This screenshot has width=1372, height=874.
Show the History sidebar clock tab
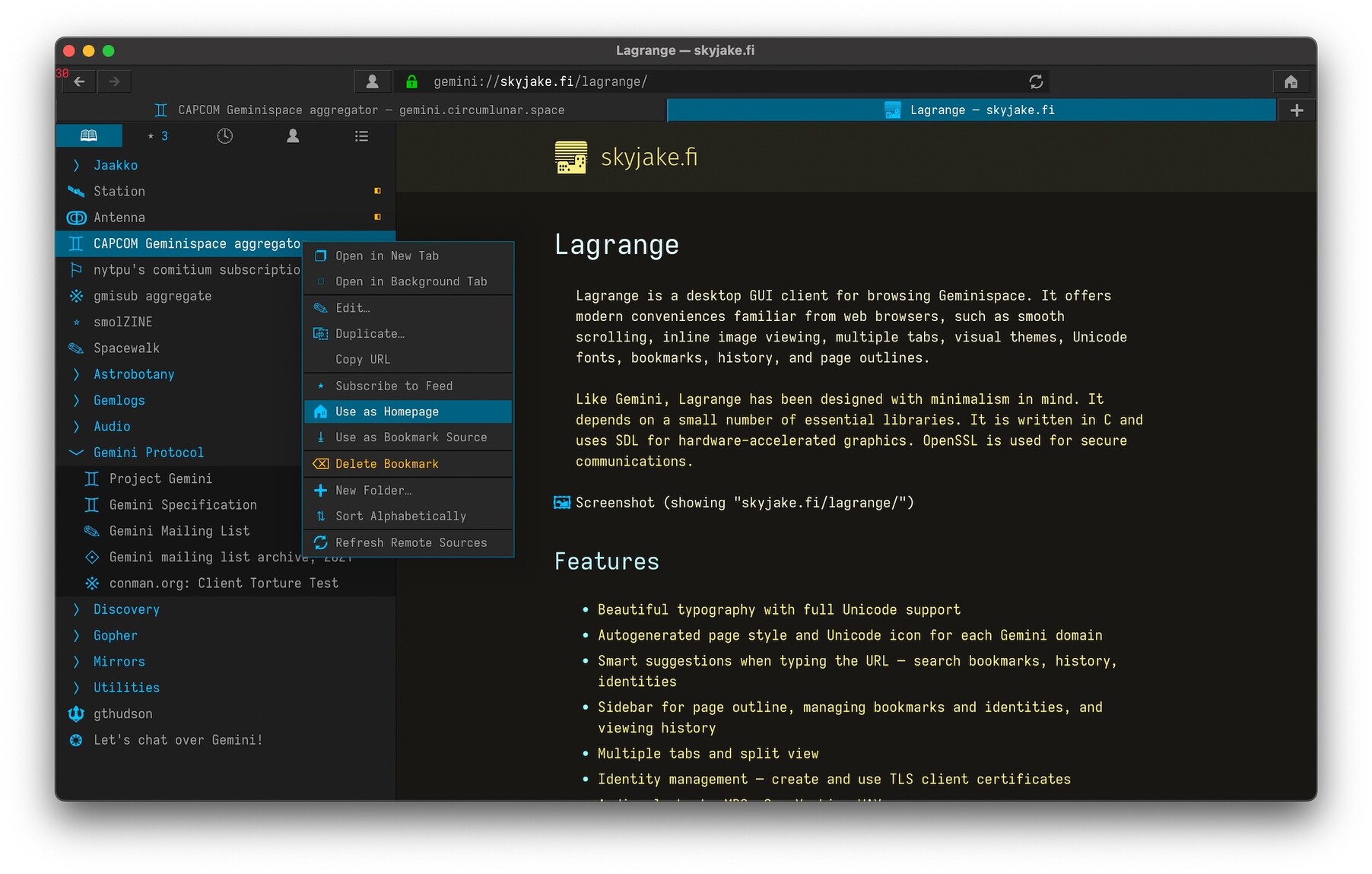pyautogui.click(x=224, y=136)
